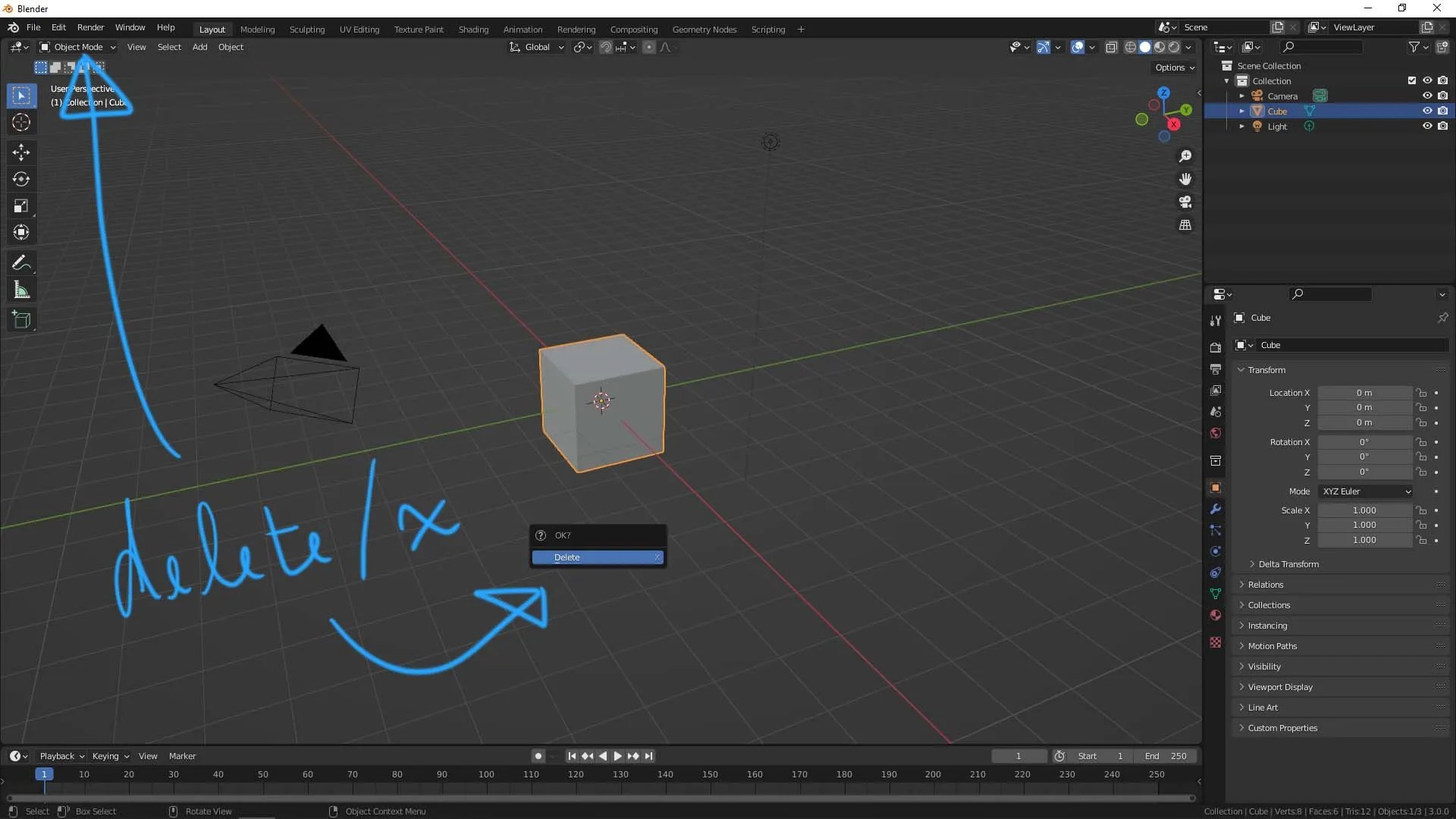This screenshot has height=819, width=1456.
Task: Switch to the Modeling workspace tab
Action: point(257,29)
